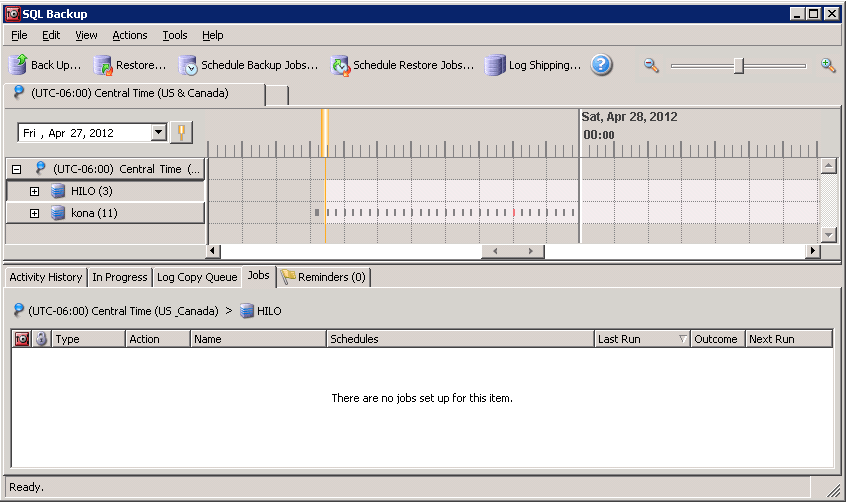Sort by the Schedules column header

[461, 339]
